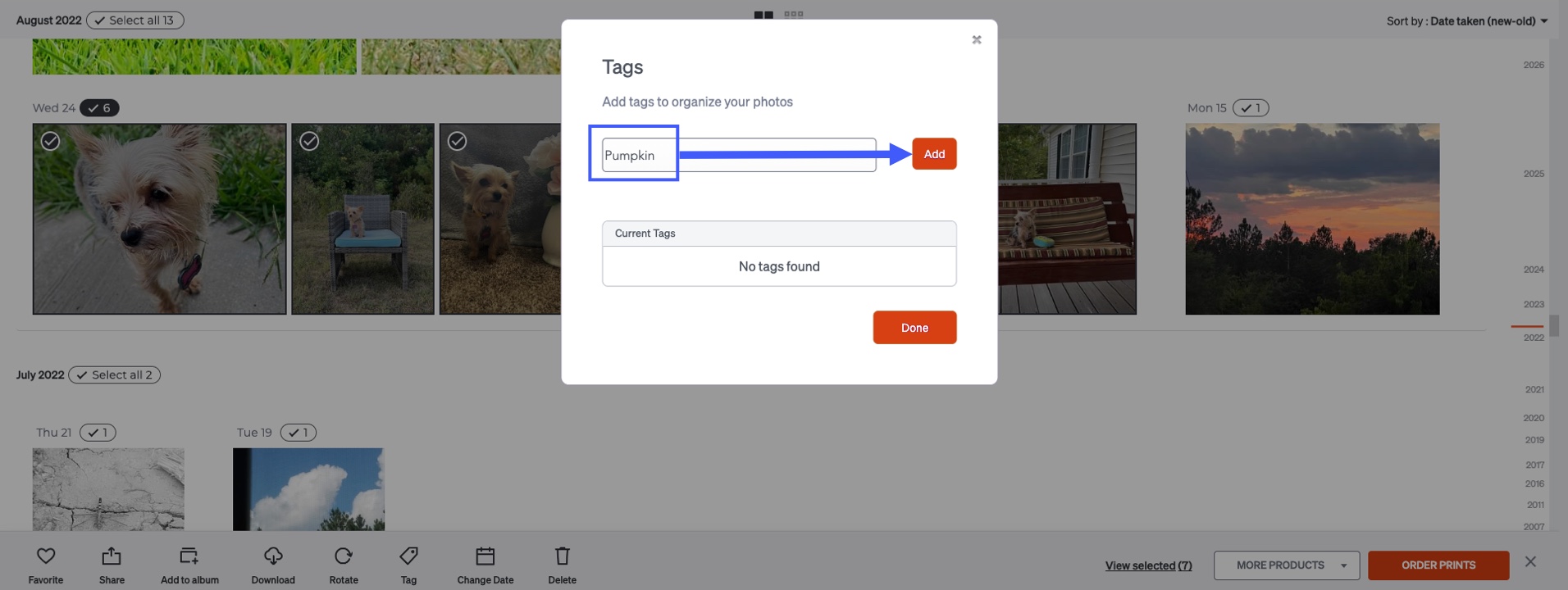This screenshot has width=1568, height=590.
Task: Toggle Select all 13 for August 2022
Action: (x=134, y=20)
